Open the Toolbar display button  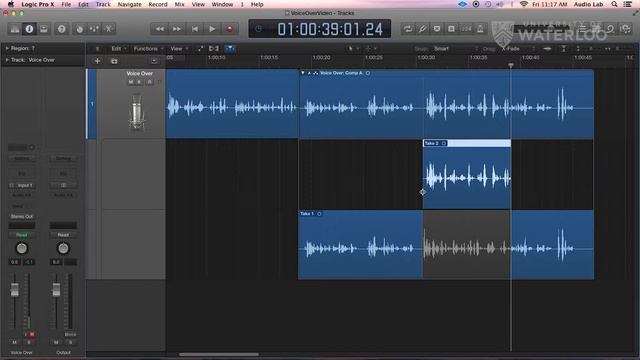tap(44, 29)
